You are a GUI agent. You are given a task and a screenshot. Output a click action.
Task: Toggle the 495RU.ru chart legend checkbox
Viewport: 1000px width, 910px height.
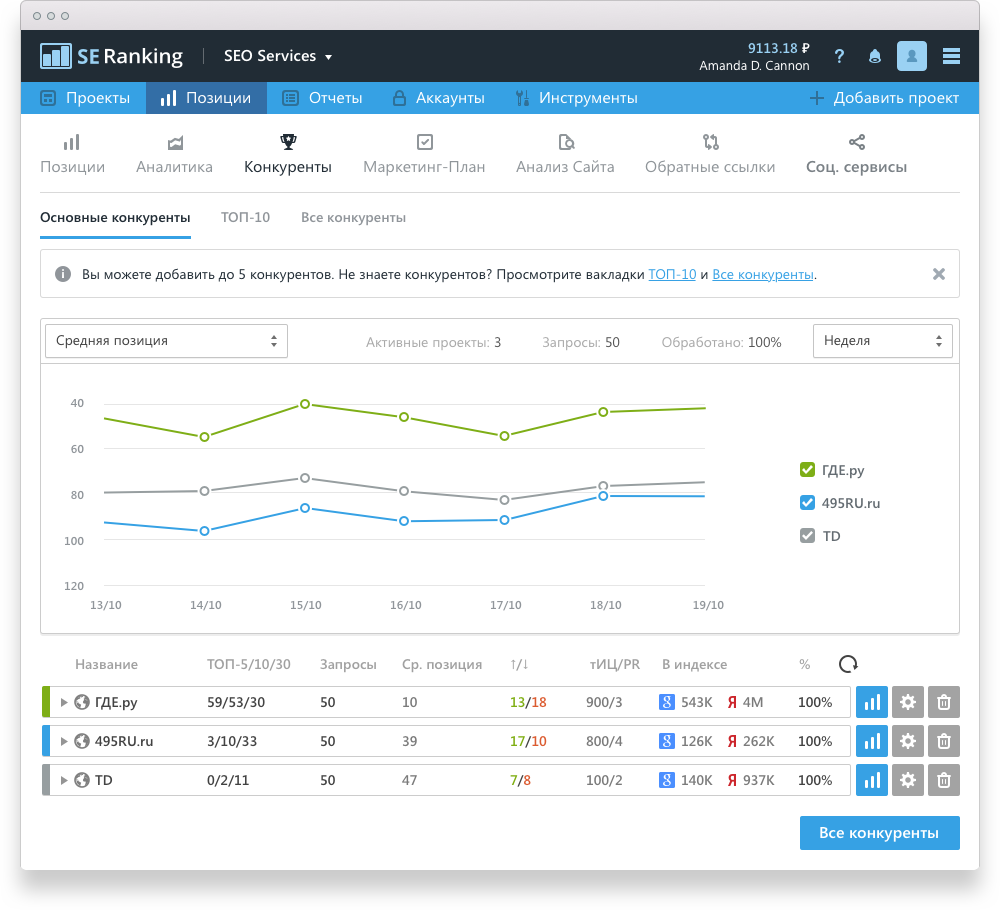tap(807, 503)
